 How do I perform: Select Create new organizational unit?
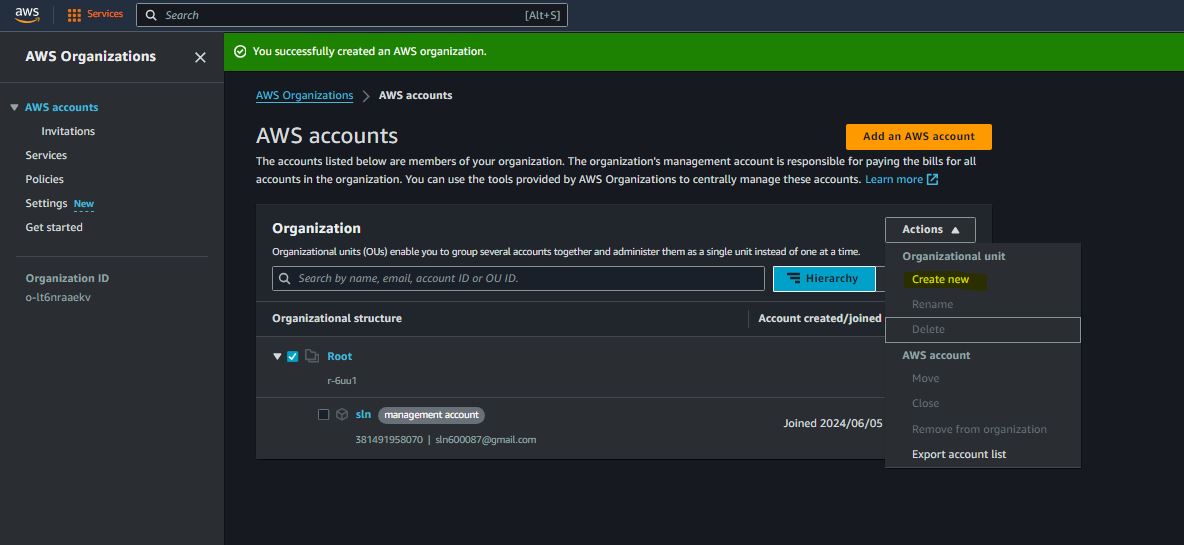[940, 280]
